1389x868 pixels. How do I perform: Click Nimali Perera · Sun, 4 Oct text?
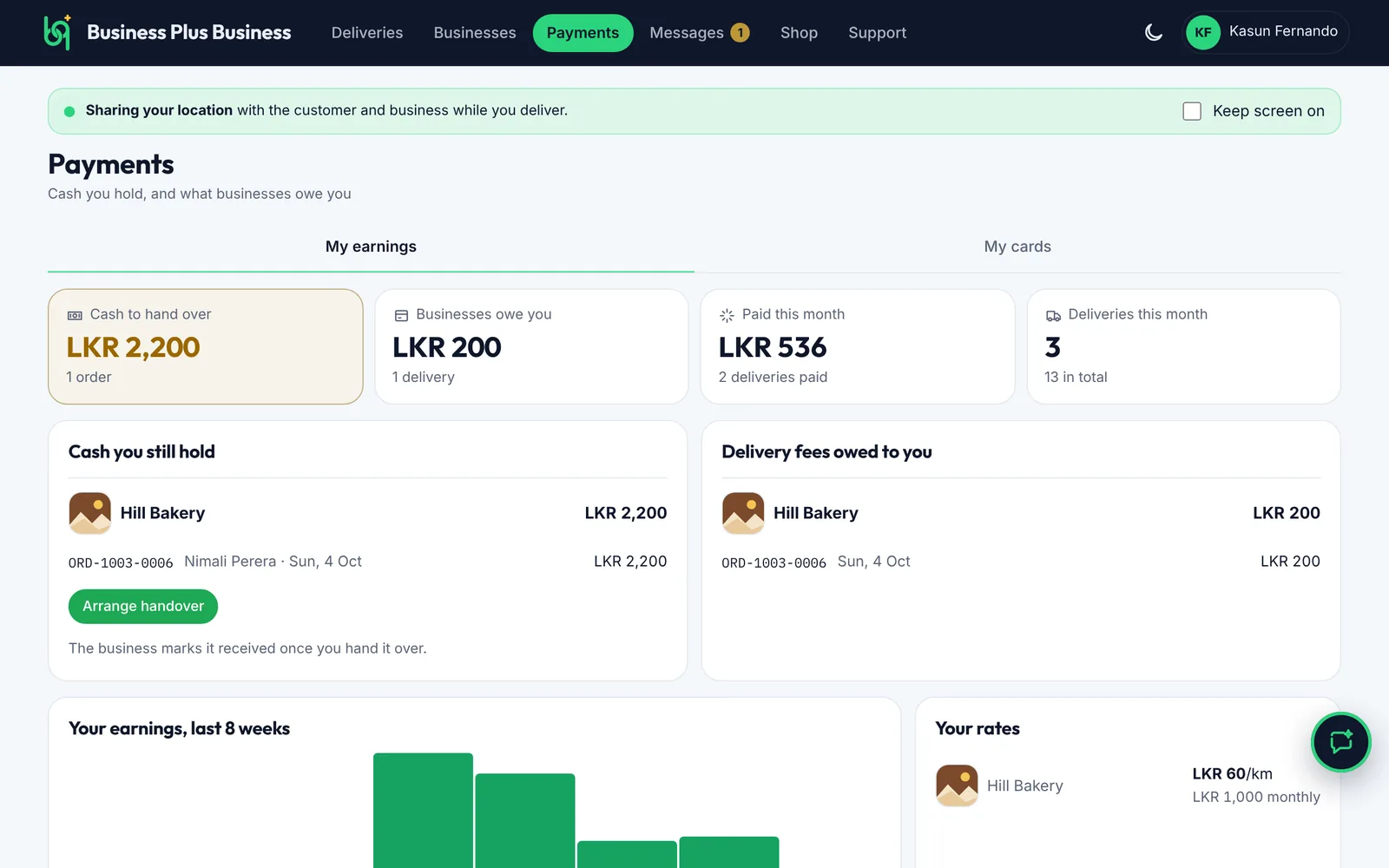273,562
